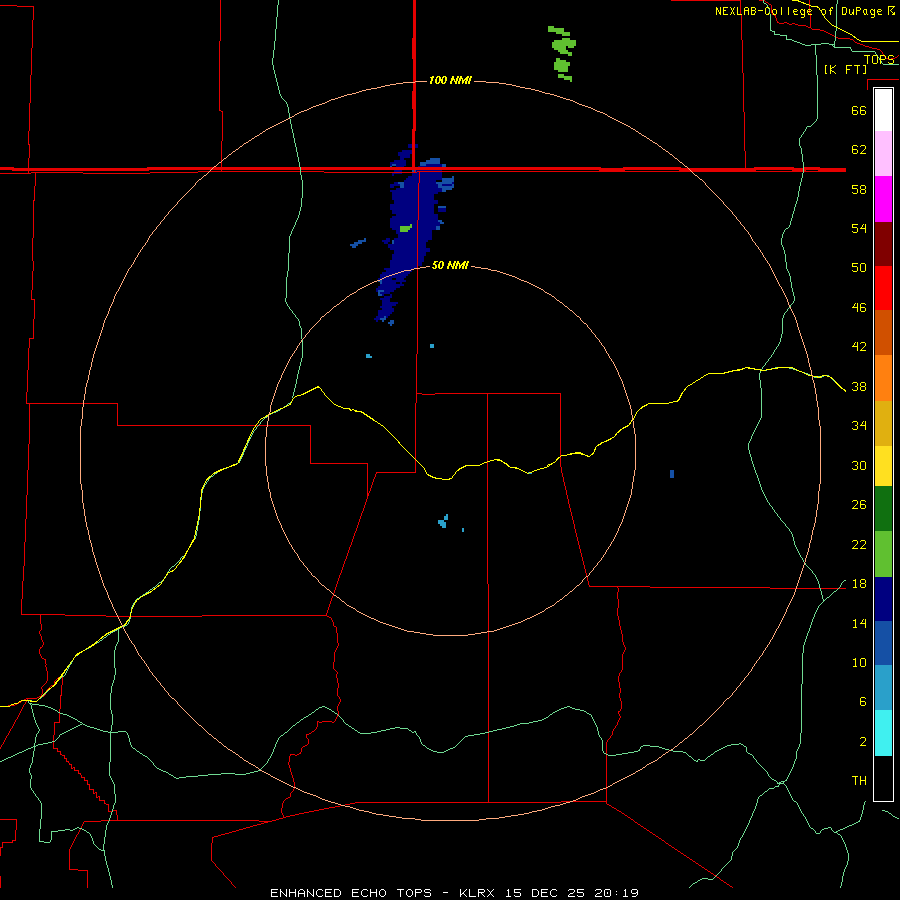Image resolution: width=900 pixels, height=900 pixels.
Task: Click the '50 NMI' range ring label
Action: [450, 265]
